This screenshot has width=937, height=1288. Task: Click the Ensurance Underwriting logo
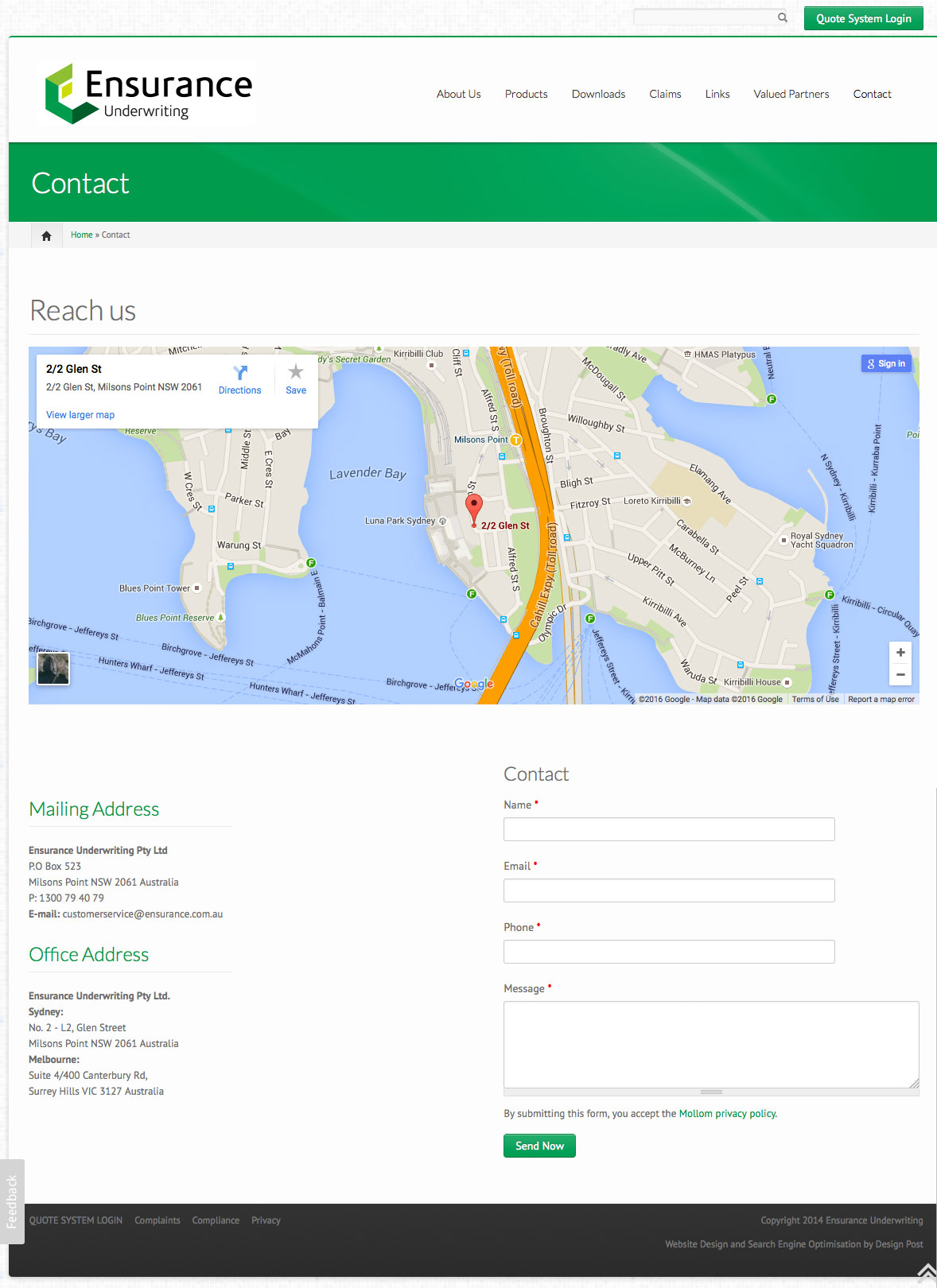(x=147, y=94)
